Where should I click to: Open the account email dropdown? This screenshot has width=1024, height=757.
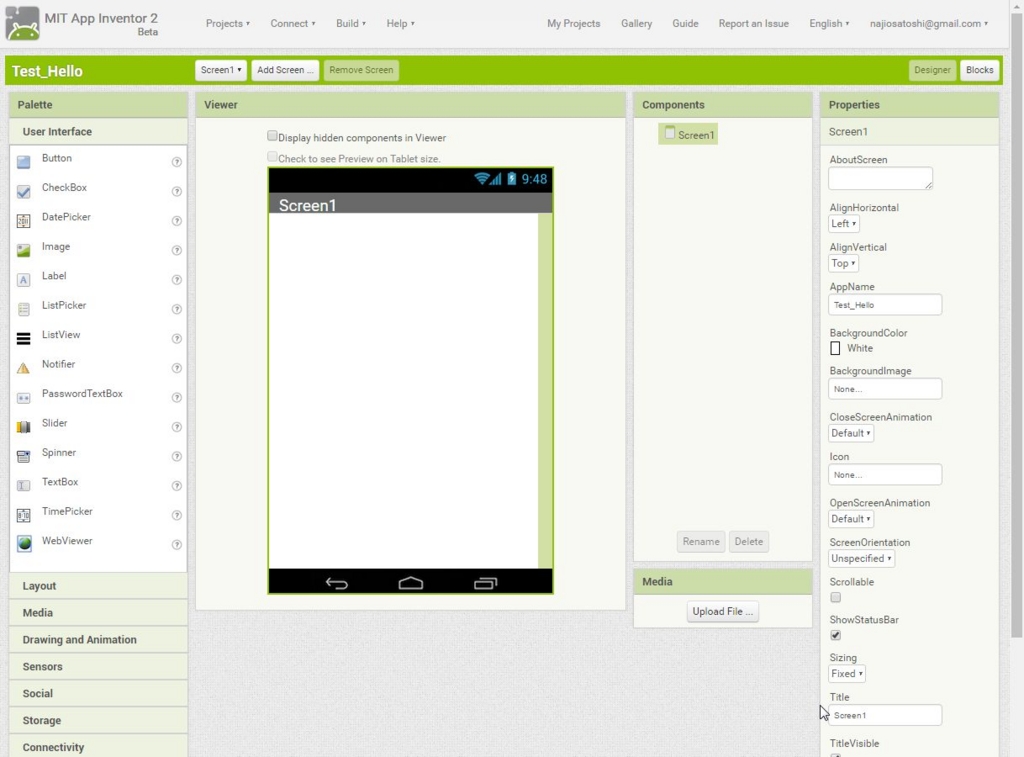[x=929, y=24]
